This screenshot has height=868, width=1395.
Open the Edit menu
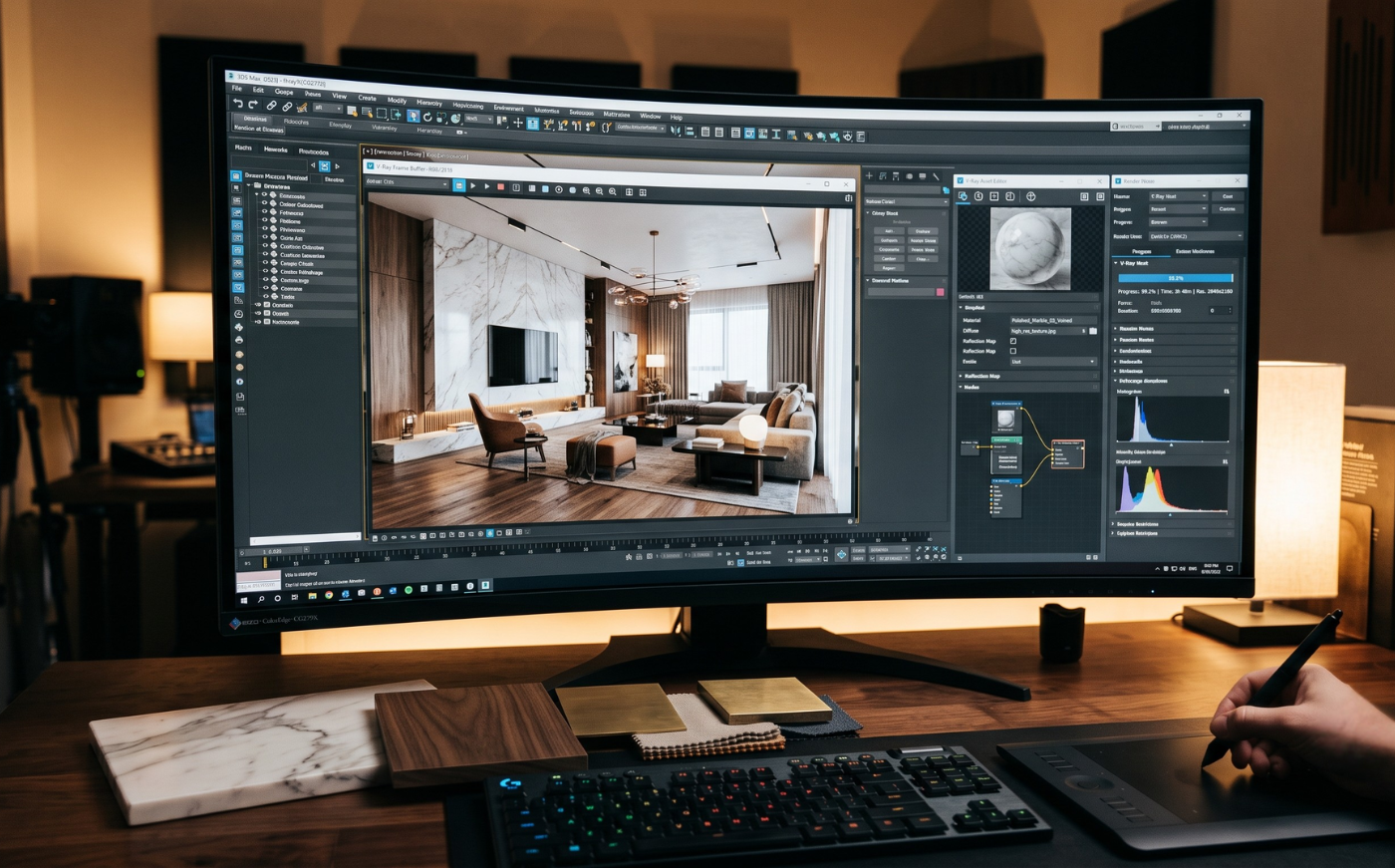click(258, 90)
